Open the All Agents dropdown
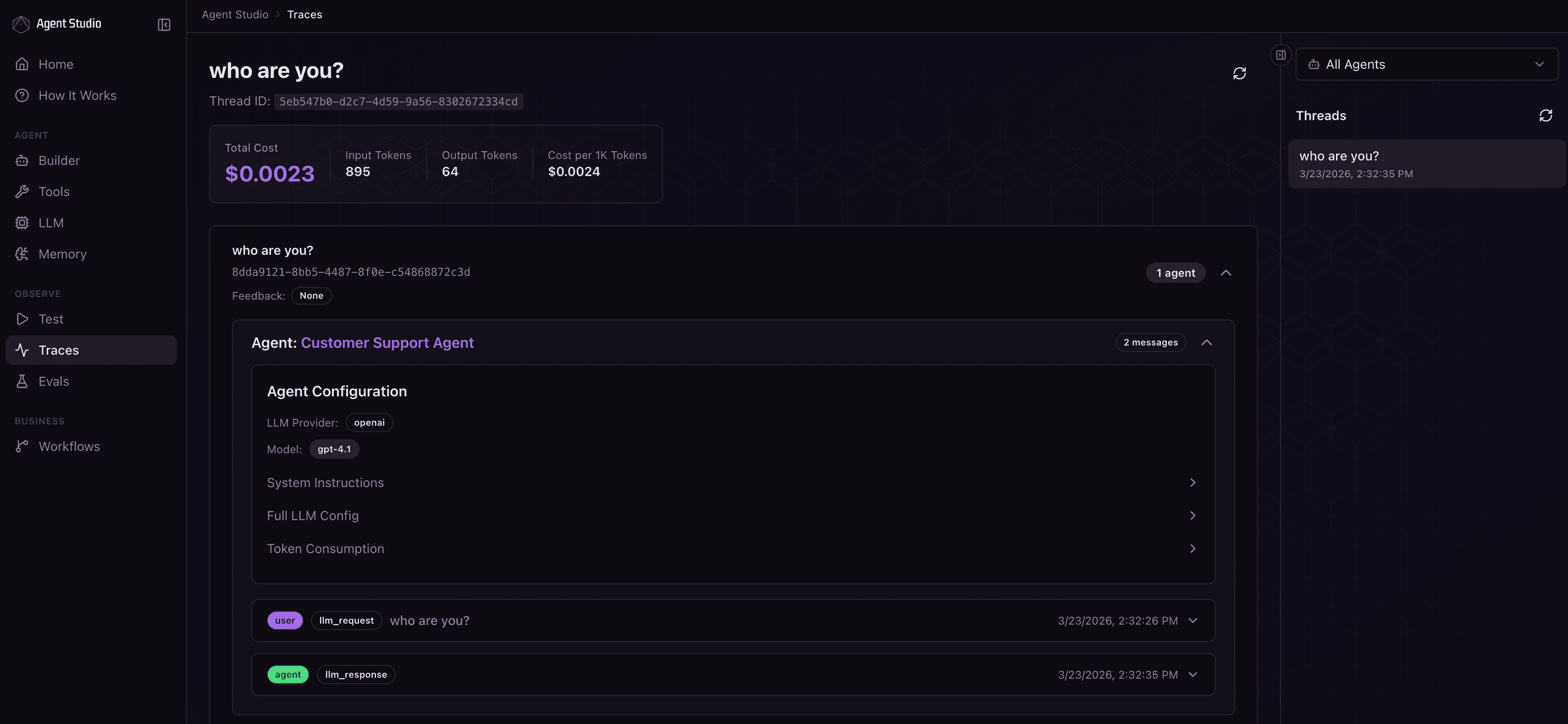 point(1426,65)
